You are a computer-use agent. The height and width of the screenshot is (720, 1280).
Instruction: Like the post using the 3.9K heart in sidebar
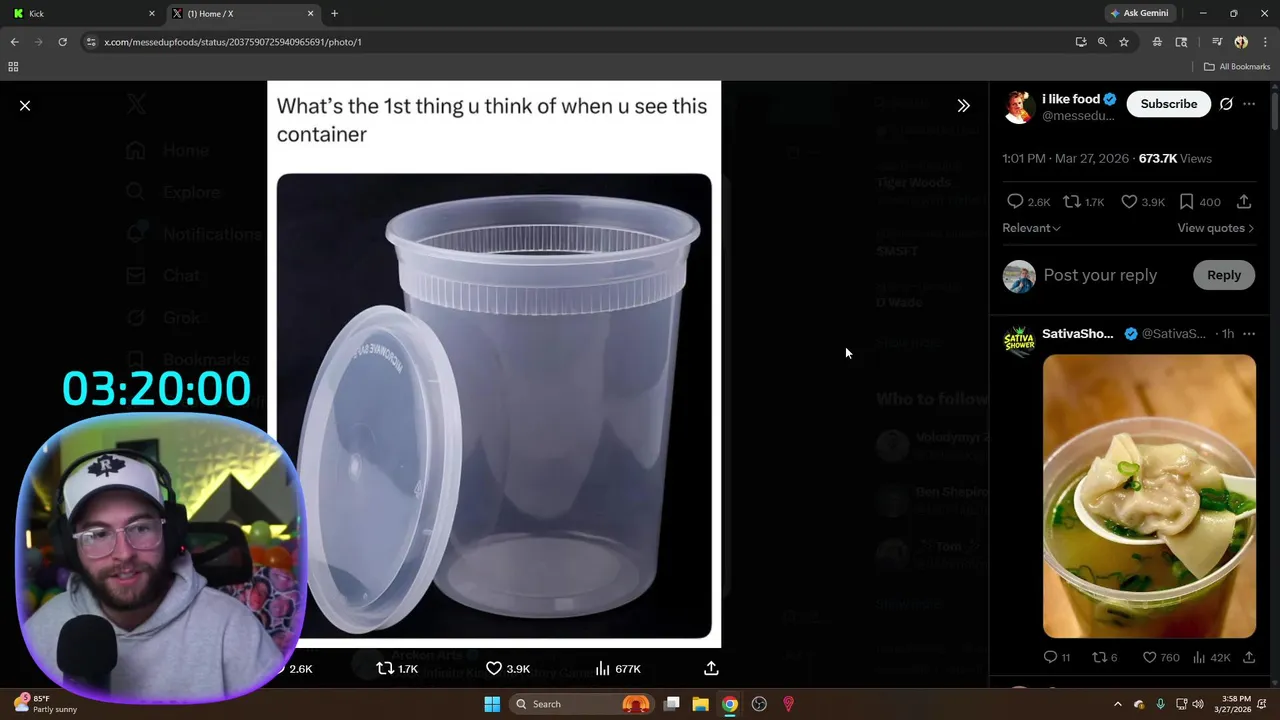point(1129,202)
